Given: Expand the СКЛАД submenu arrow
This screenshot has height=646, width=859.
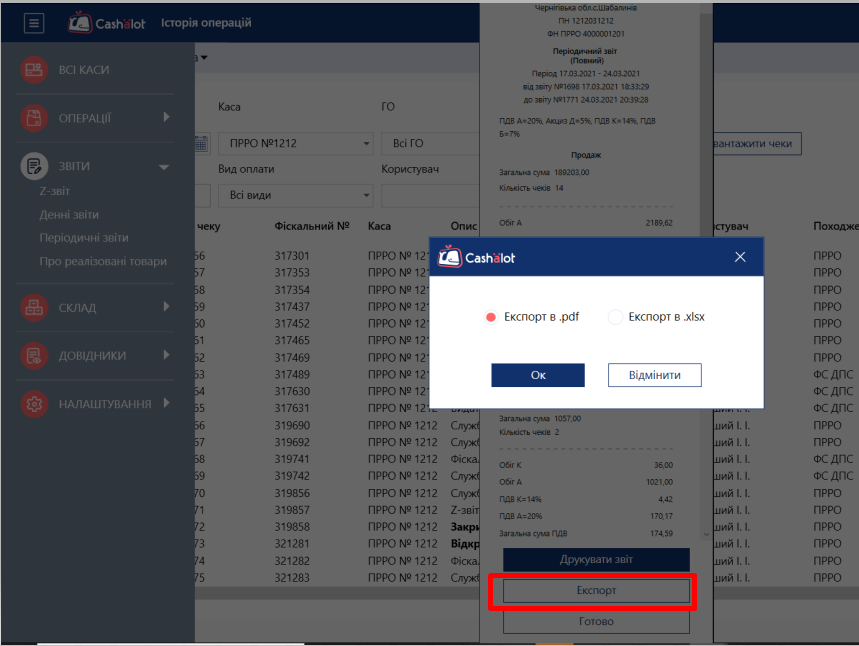Looking at the screenshot, I should (167, 307).
